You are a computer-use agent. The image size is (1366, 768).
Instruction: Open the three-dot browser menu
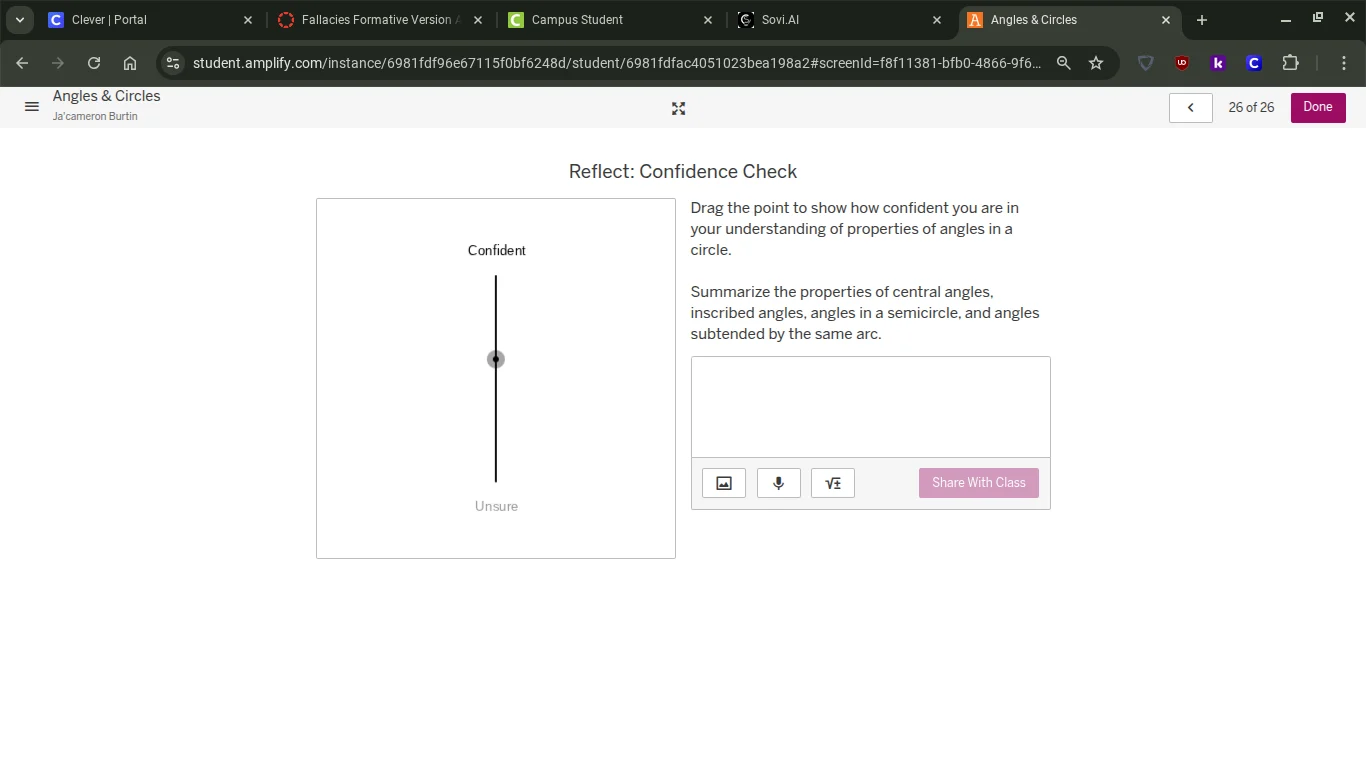pos(1344,62)
